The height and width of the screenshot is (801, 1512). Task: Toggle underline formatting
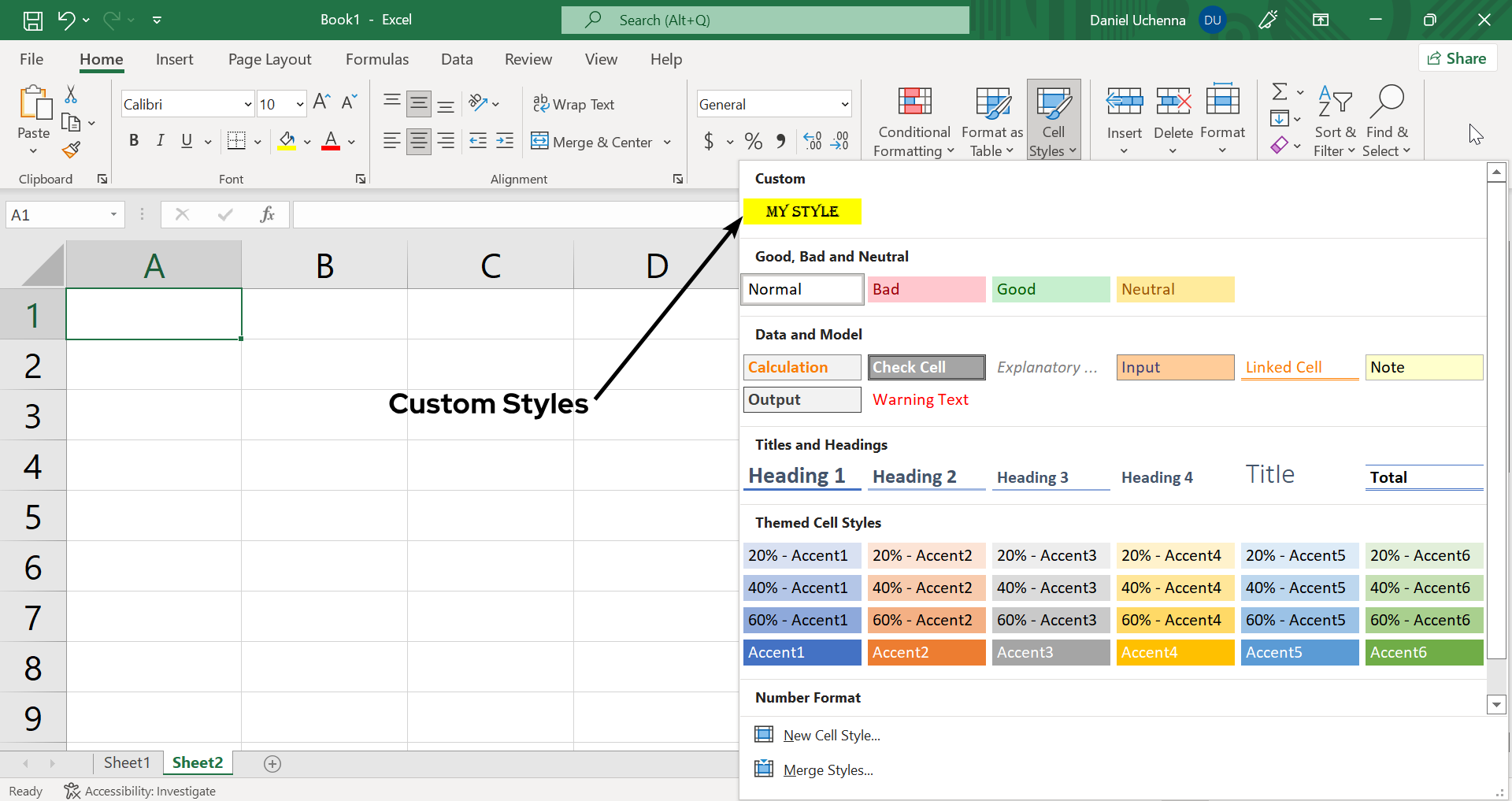[186, 141]
